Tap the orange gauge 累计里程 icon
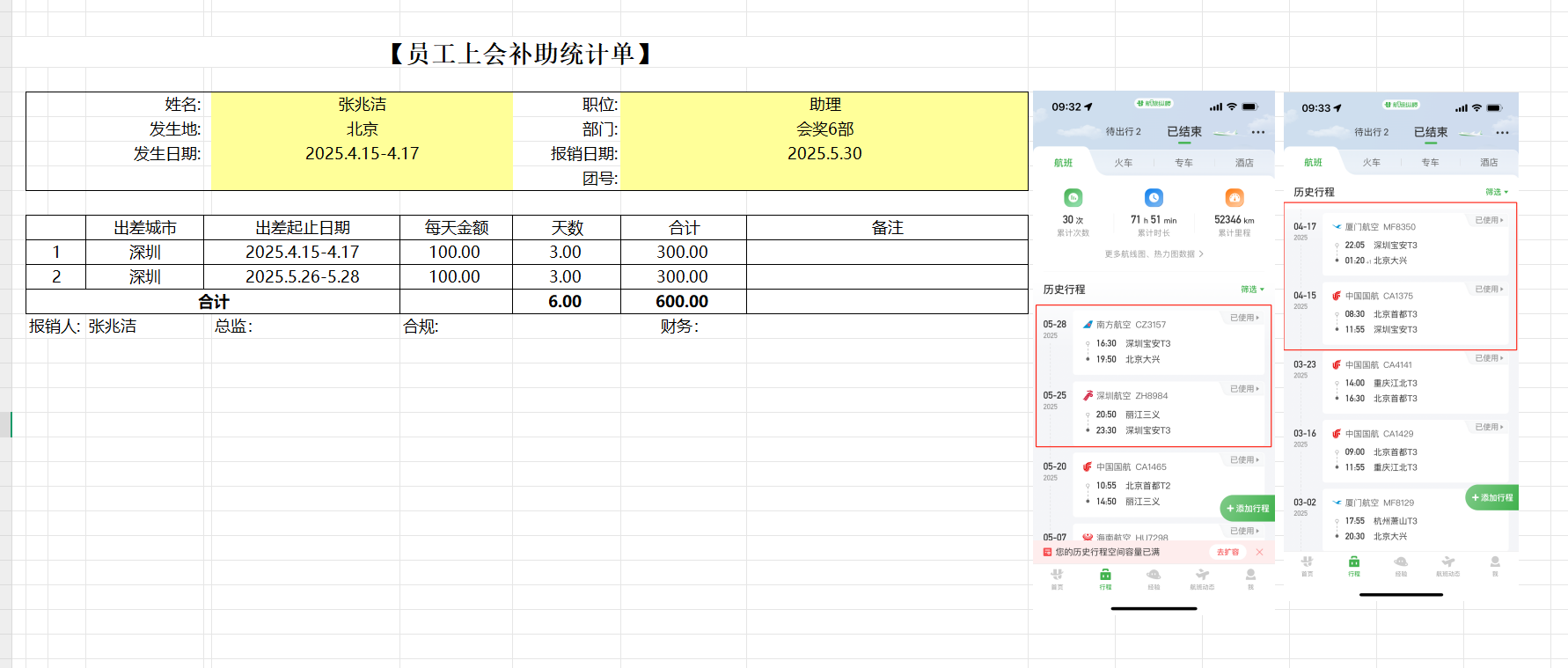 click(1235, 198)
